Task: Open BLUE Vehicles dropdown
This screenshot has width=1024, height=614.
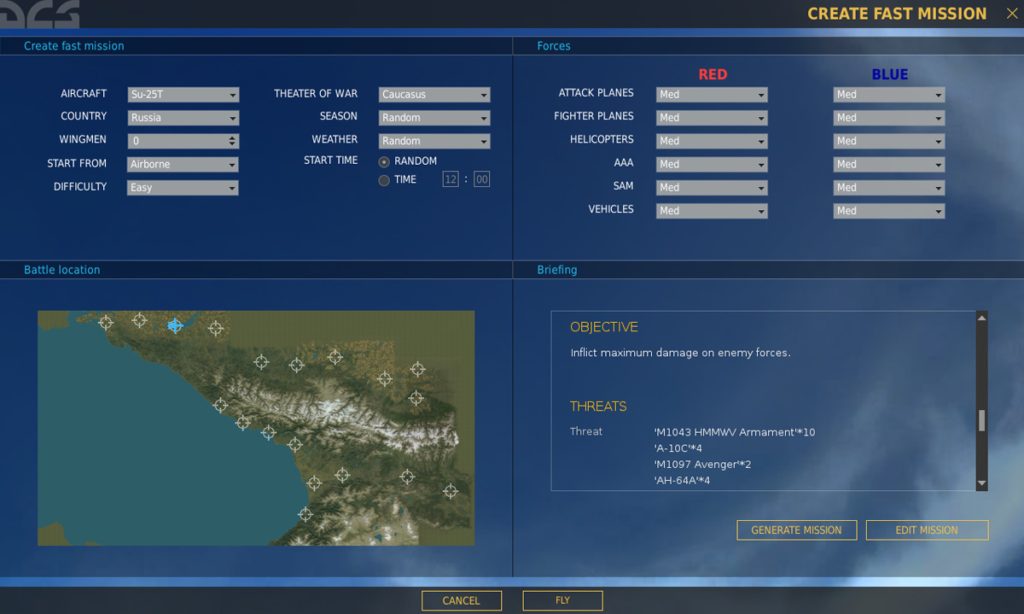Action: (x=889, y=211)
